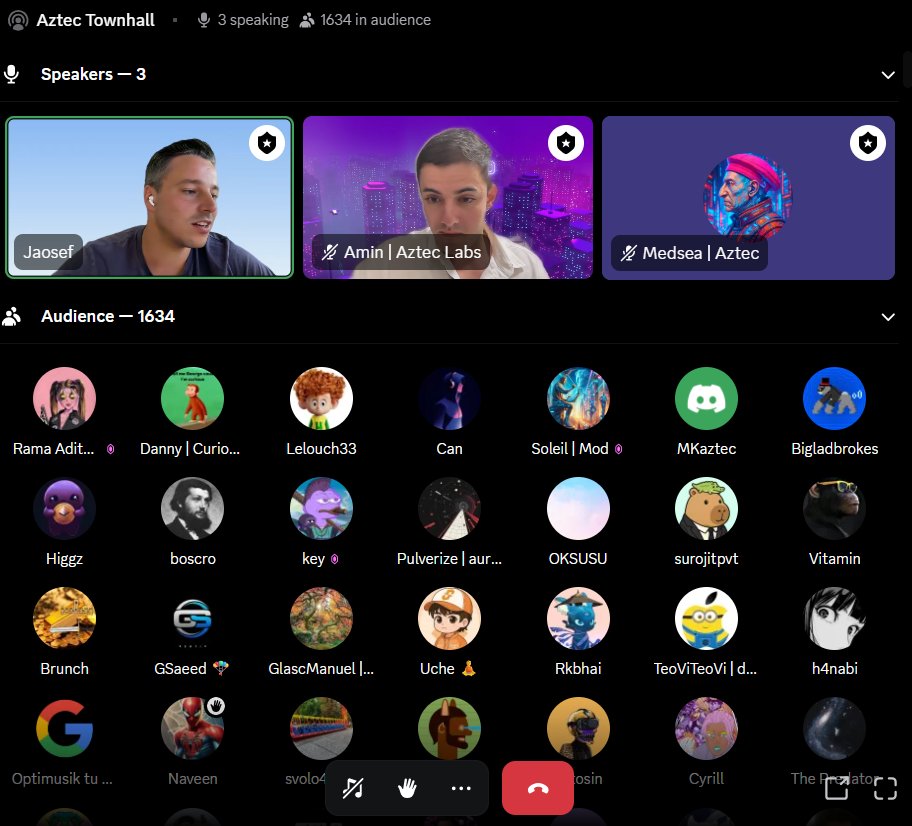Click the name Lelouch33
912x826 pixels.
pyautogui.click(x=321, y=449)
